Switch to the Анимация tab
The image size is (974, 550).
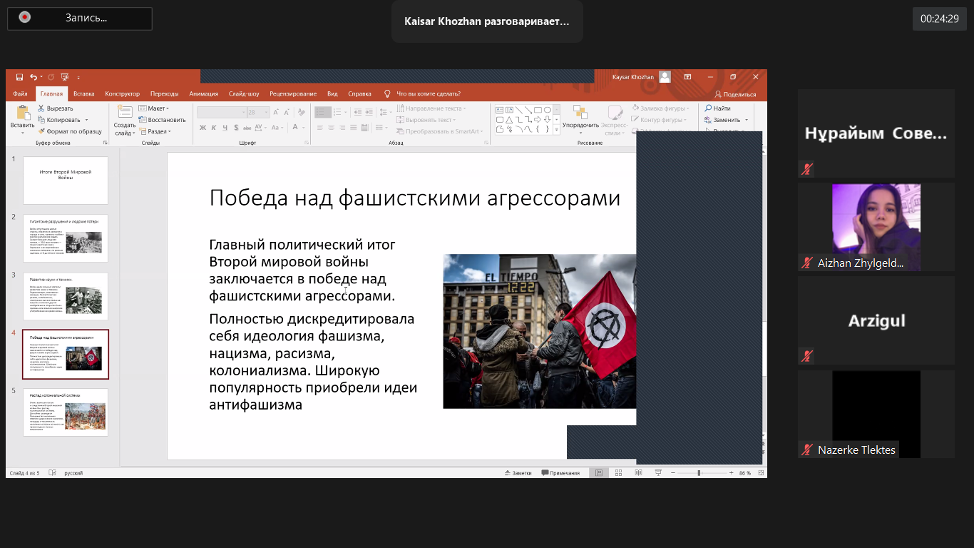tap(204, 94)
